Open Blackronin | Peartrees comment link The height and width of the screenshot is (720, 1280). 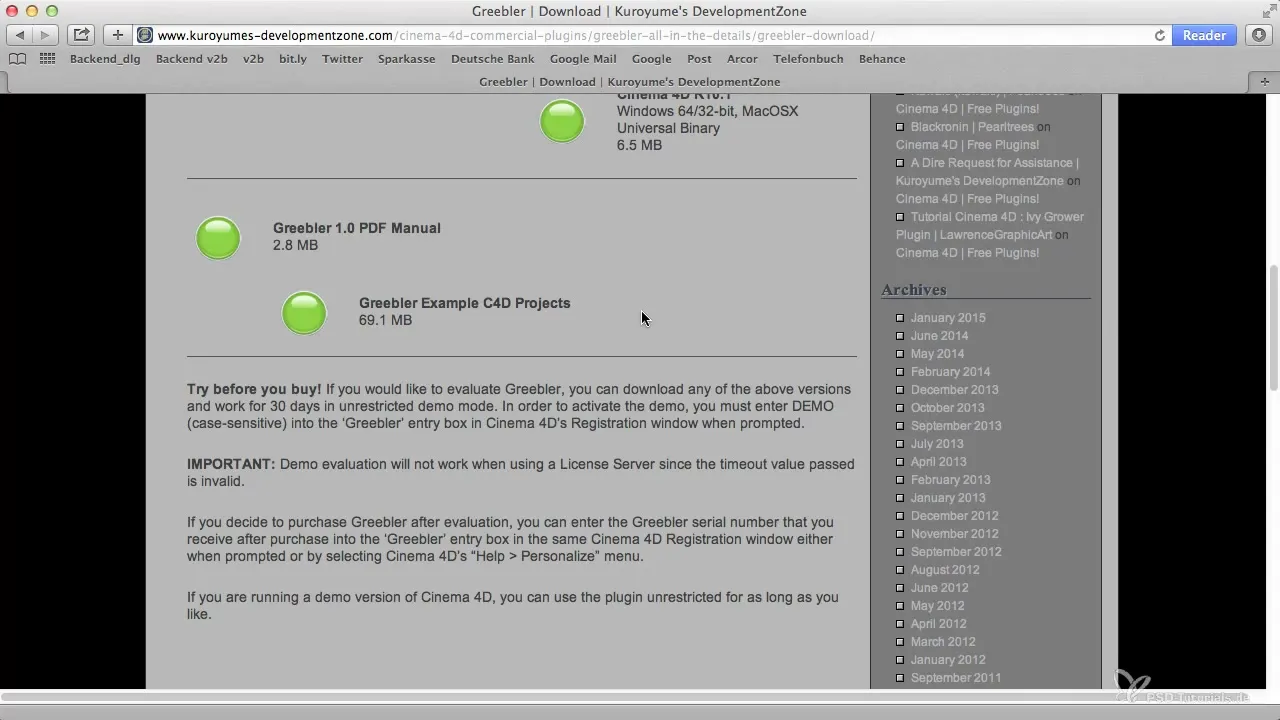[x=972, y=127]
